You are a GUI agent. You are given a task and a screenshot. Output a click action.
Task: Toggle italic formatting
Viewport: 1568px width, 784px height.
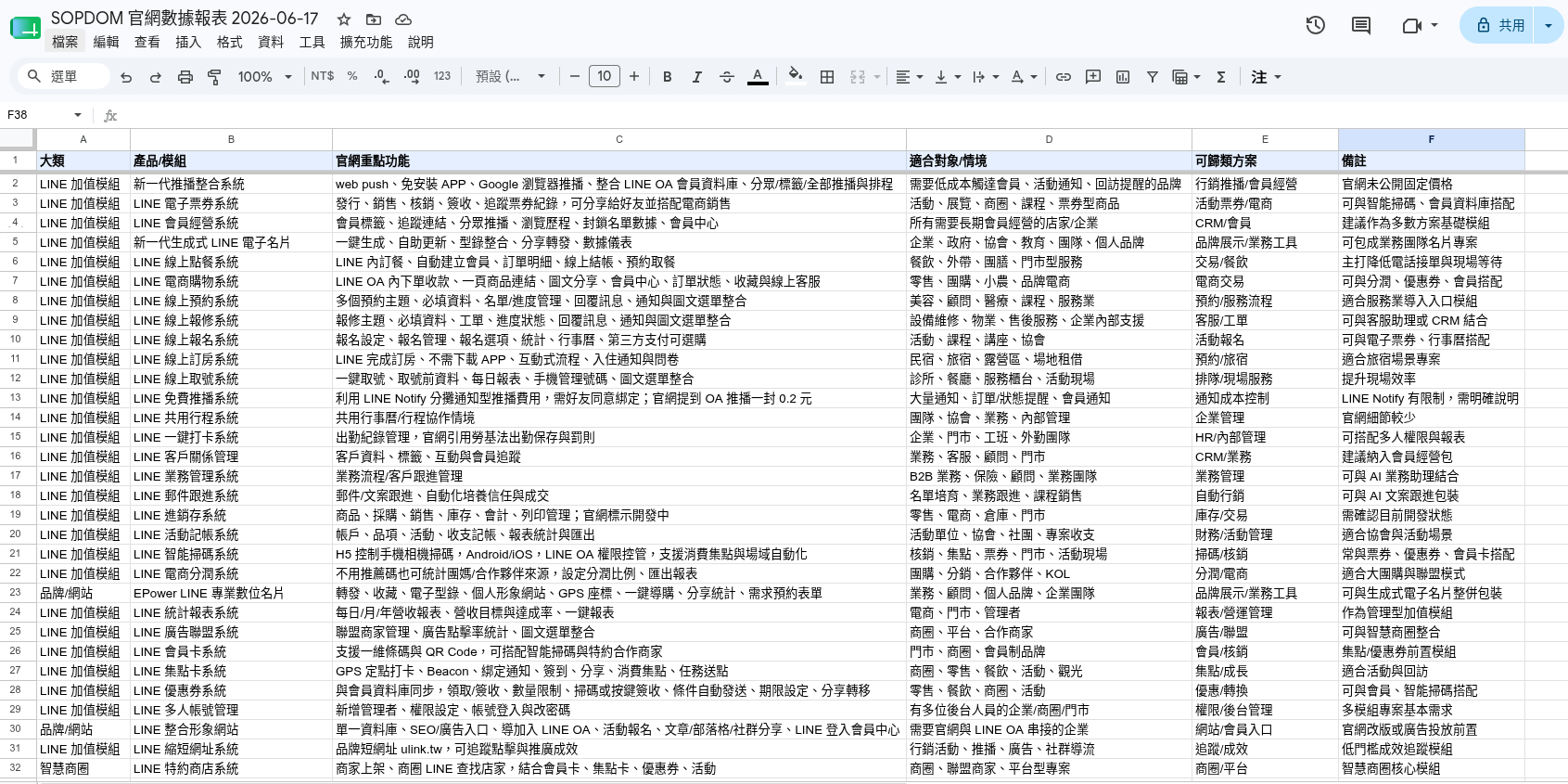pyautogui.click(x=696, y=77)
